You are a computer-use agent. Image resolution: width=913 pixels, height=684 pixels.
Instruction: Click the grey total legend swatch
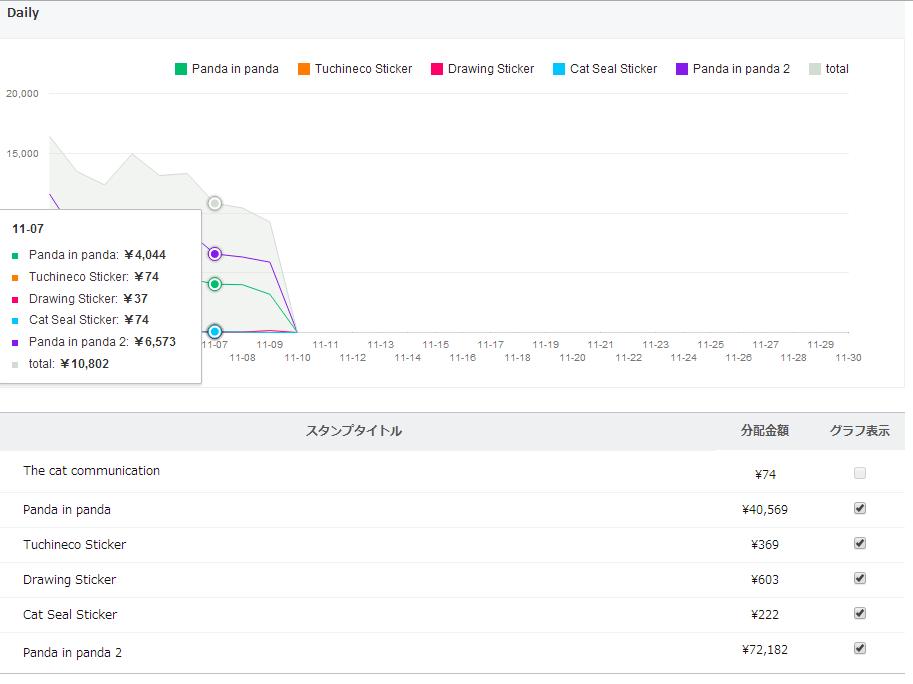[x=815, y=69]
